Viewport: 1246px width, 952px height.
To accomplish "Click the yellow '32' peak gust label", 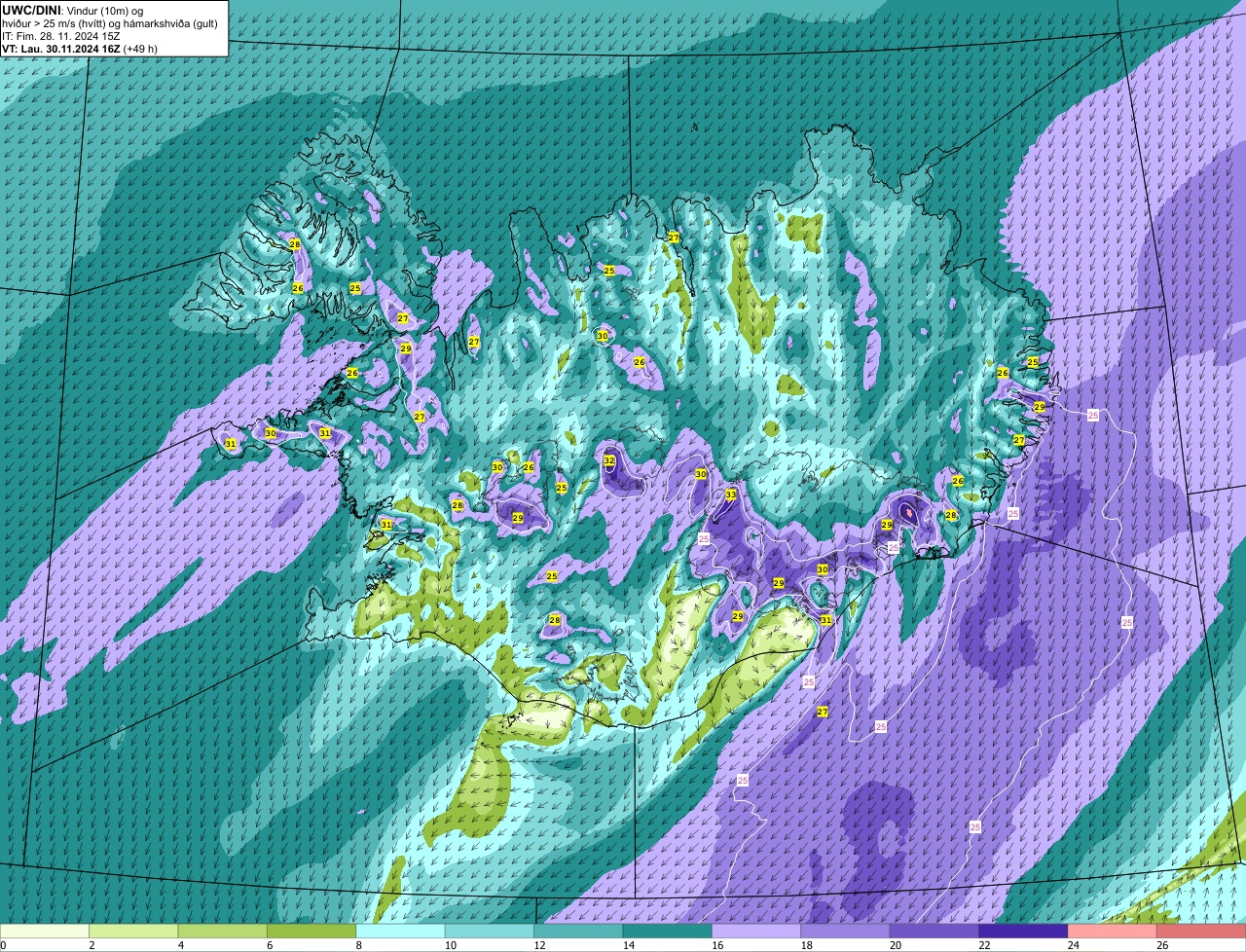I will click(609, 460).
